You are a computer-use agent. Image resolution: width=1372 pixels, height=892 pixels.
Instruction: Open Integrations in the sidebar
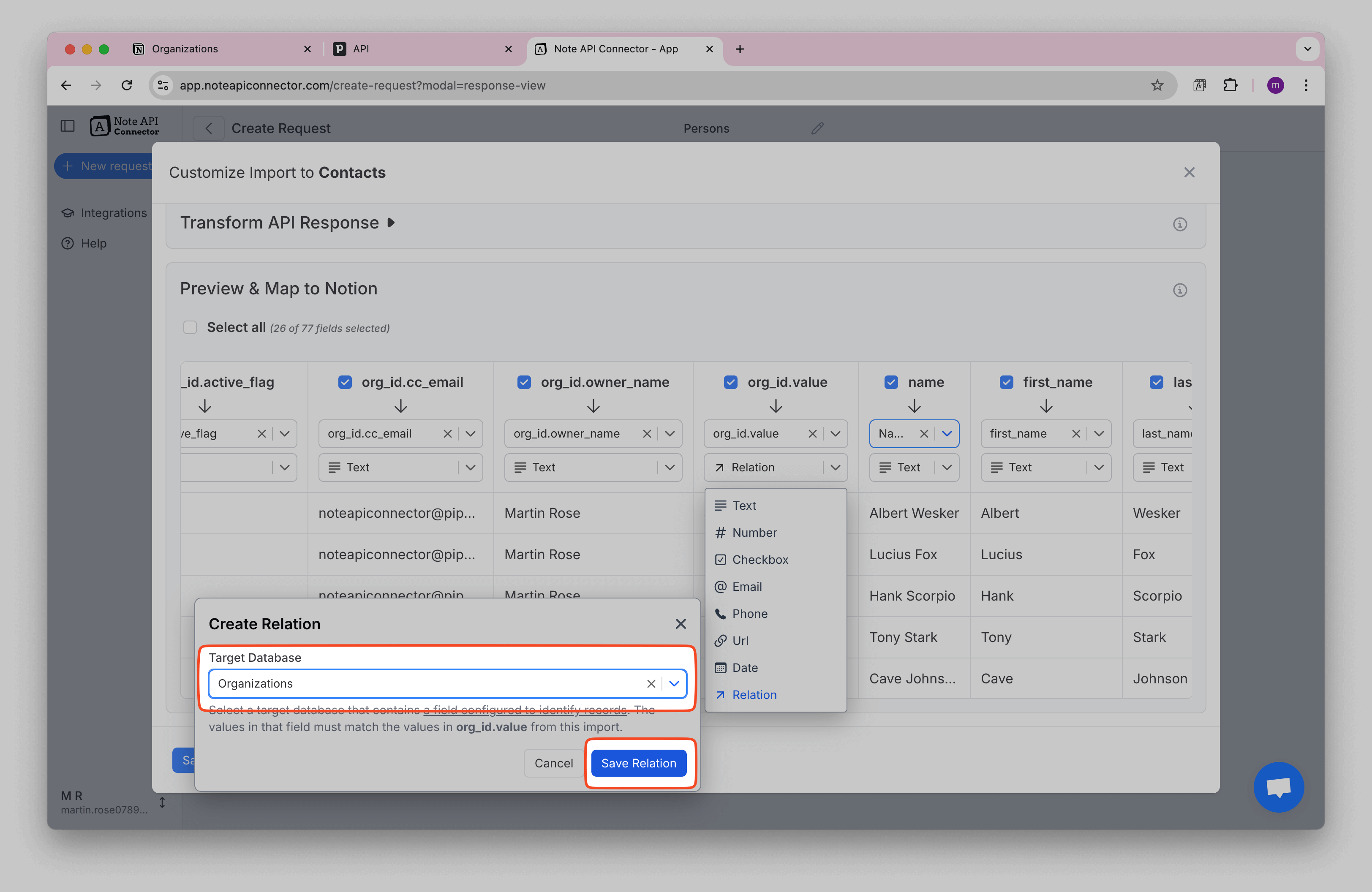(x=104, y=213)
